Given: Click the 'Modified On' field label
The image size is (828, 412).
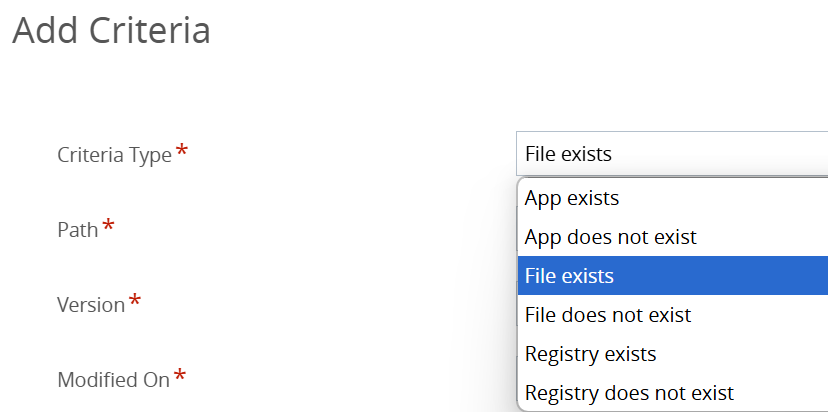Looking at the screenshot, I should coord(113,380).
